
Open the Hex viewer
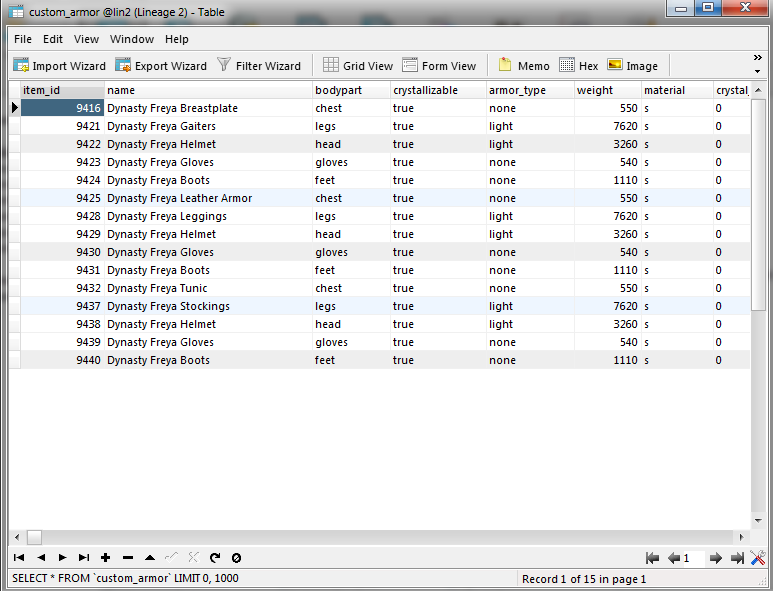pos(579,66)
